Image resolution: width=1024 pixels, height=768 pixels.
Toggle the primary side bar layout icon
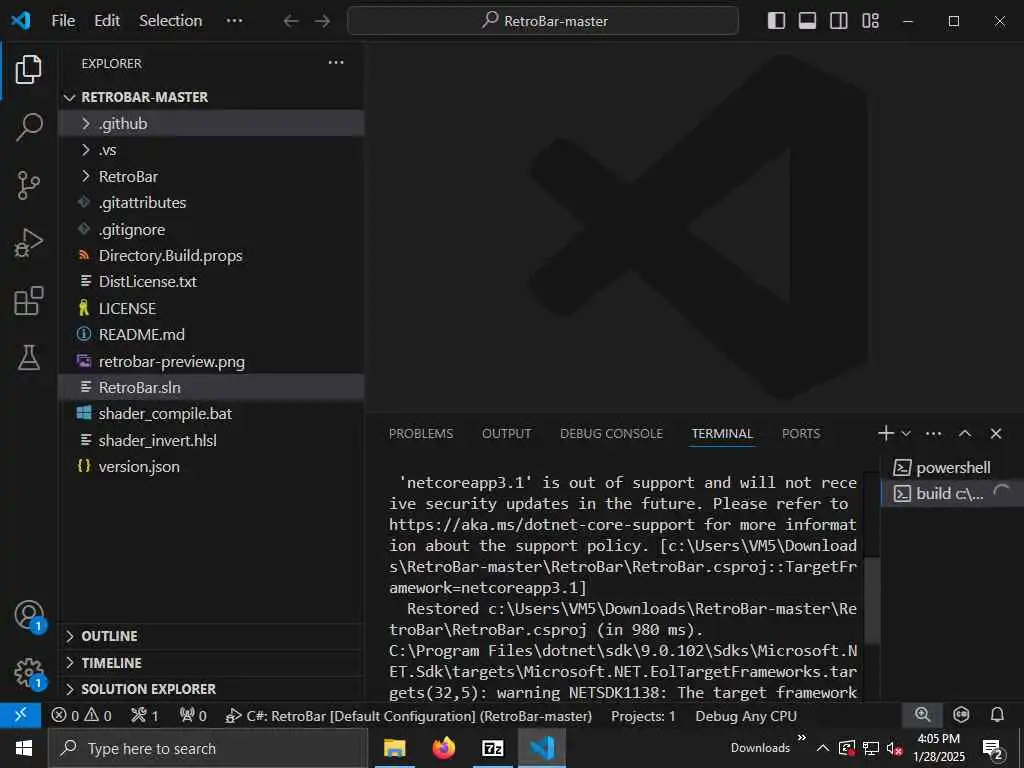coord(776,21)
